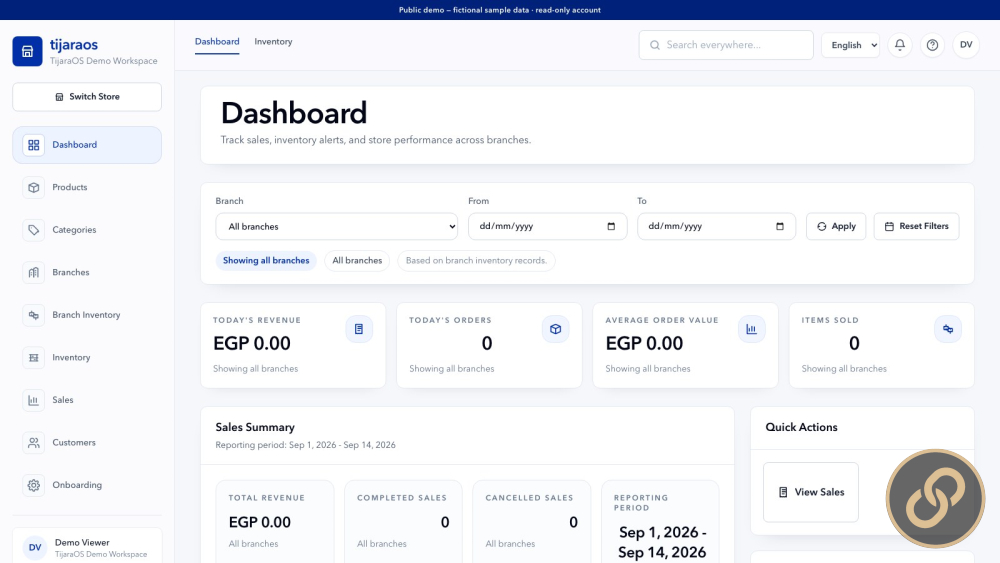Open the English language dropdown
The image size is (1000, 563).
coord(851,45)
